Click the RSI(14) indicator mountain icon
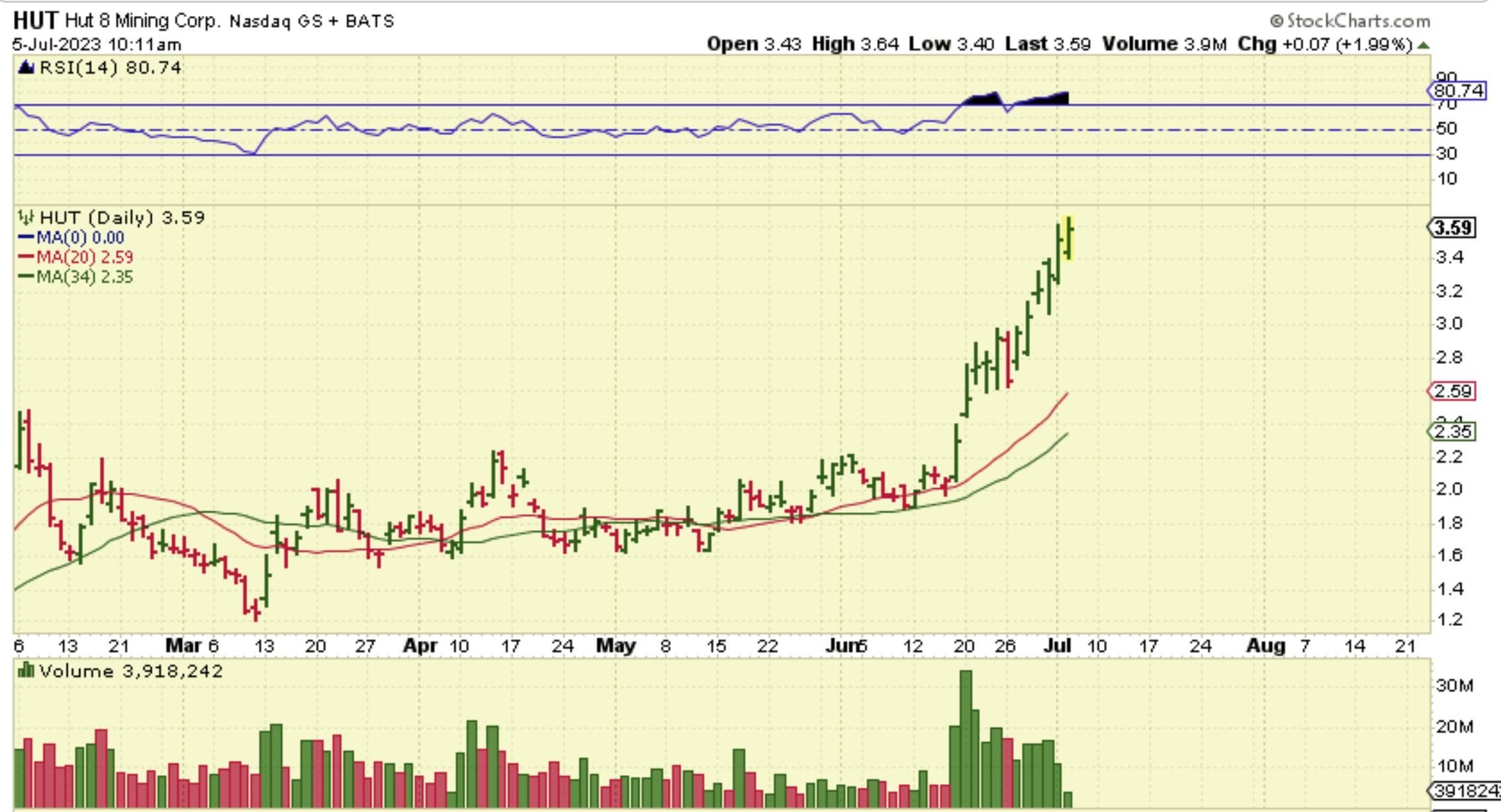 click(x=26, y=67)
